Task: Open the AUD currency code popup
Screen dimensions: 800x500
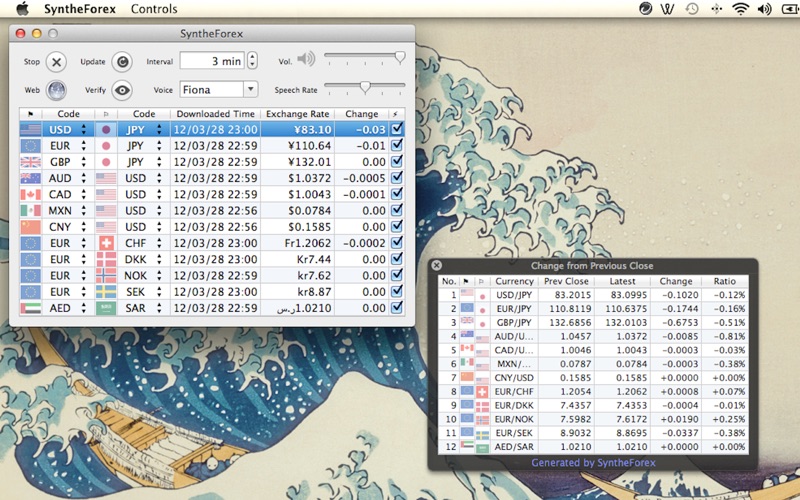Action: point(67,178)
